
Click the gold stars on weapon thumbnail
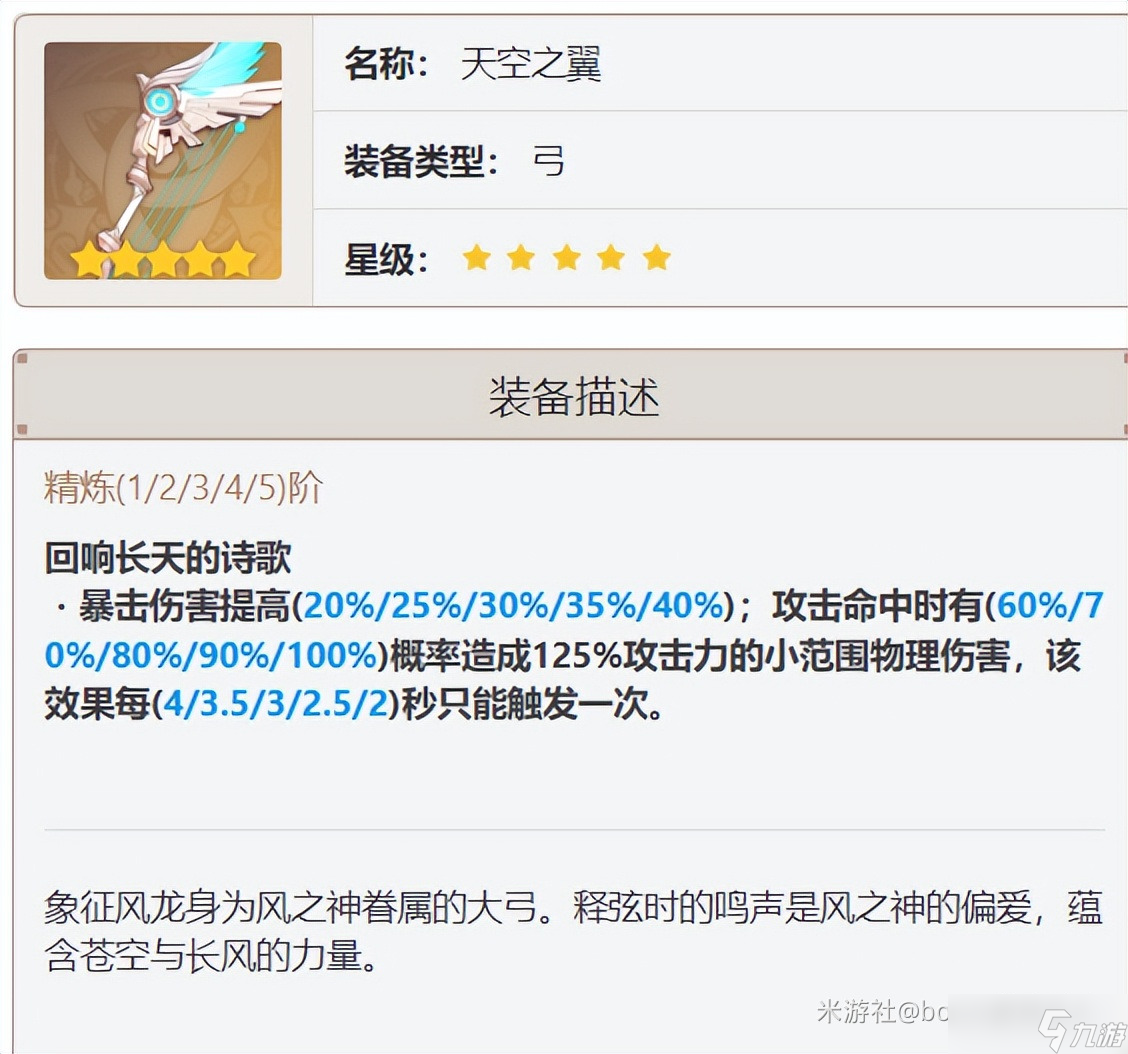pos(163,259)
